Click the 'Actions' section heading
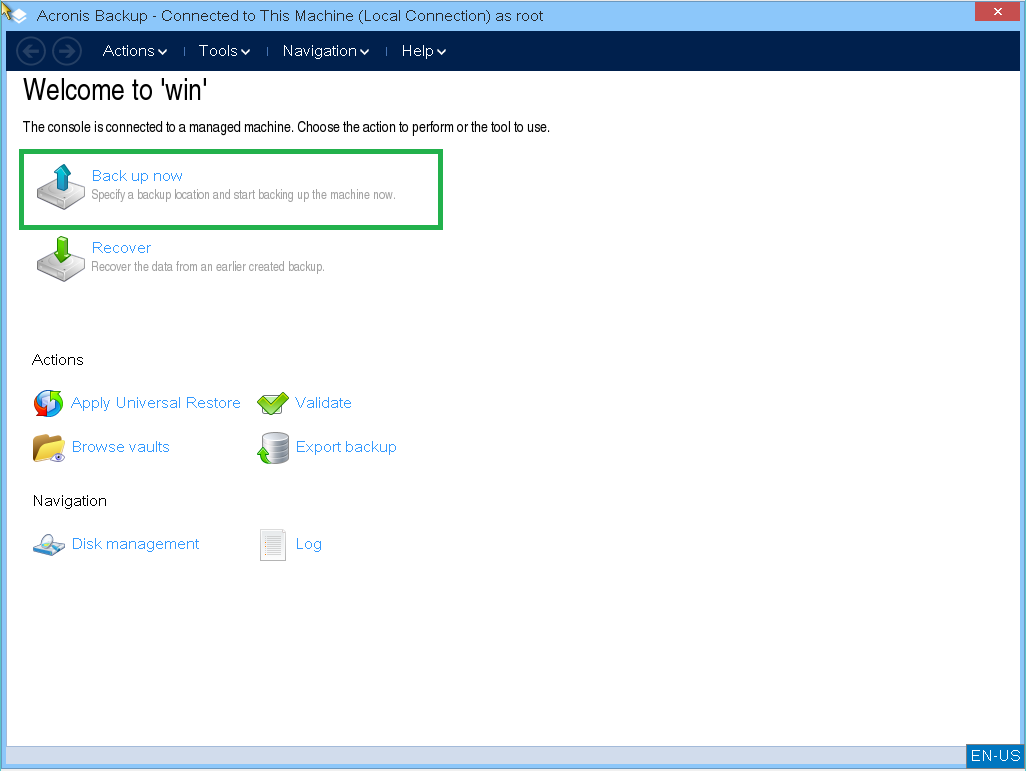 (58, 360)
